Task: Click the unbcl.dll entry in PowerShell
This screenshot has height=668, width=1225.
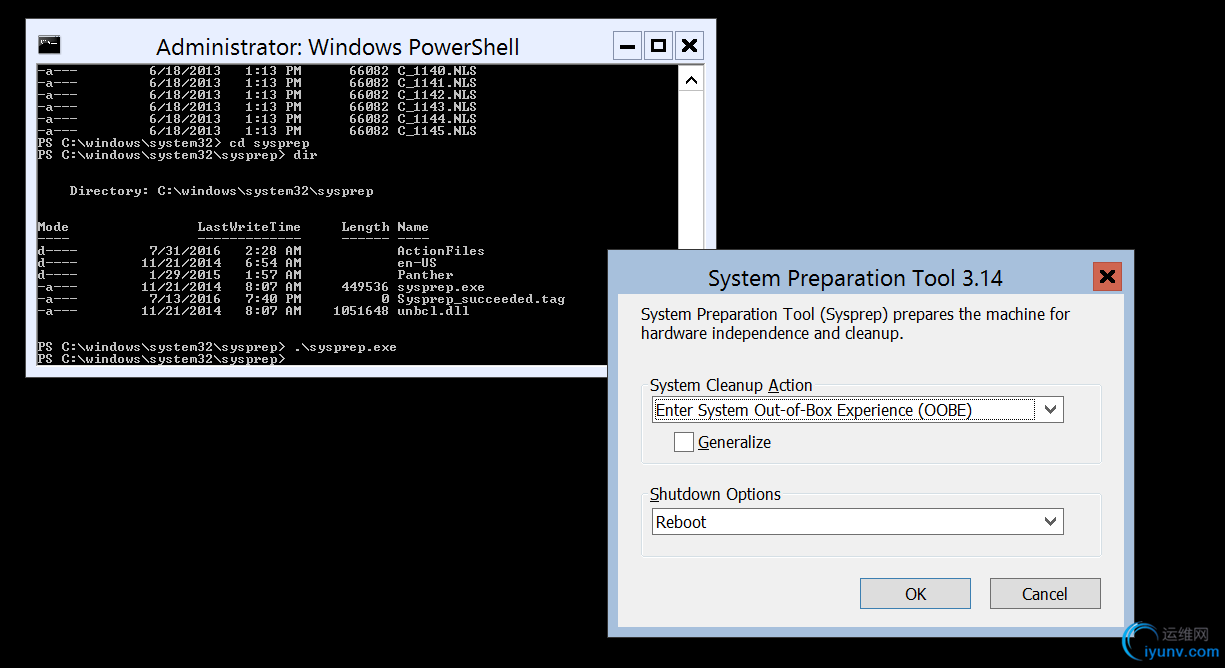Action: click(433, 311)
